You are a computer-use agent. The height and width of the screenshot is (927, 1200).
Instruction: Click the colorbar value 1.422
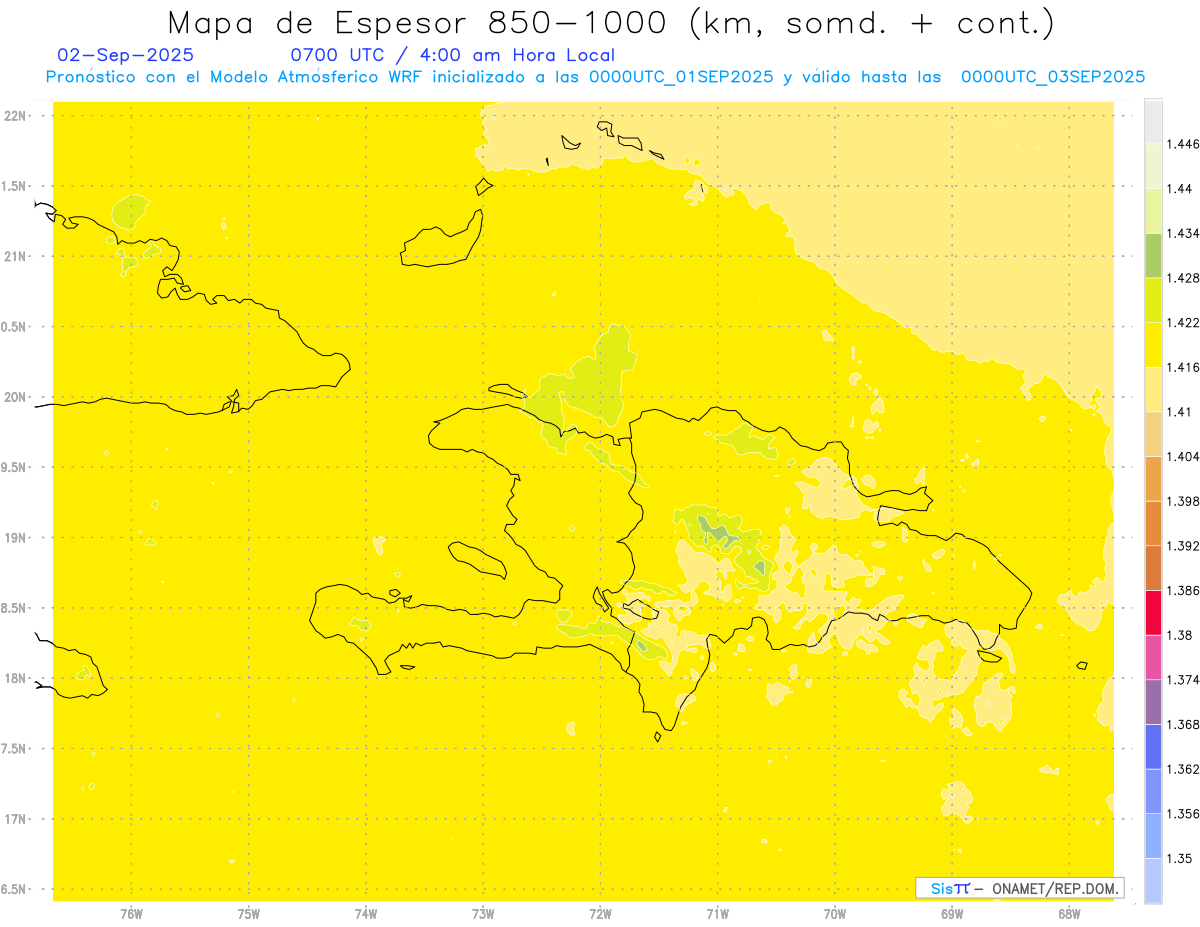coord(1181,323)
